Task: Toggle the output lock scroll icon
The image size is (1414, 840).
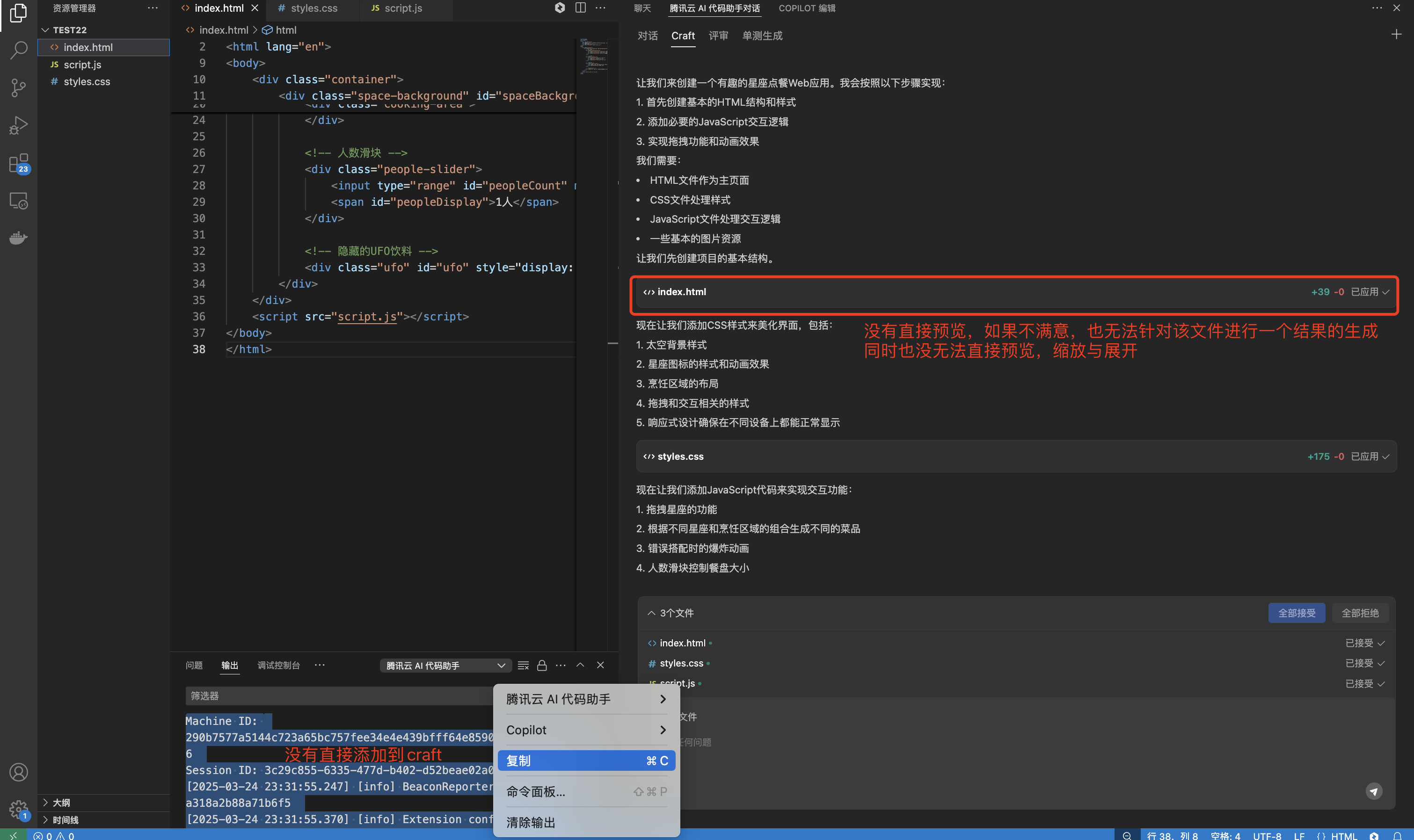Action: 541,666
